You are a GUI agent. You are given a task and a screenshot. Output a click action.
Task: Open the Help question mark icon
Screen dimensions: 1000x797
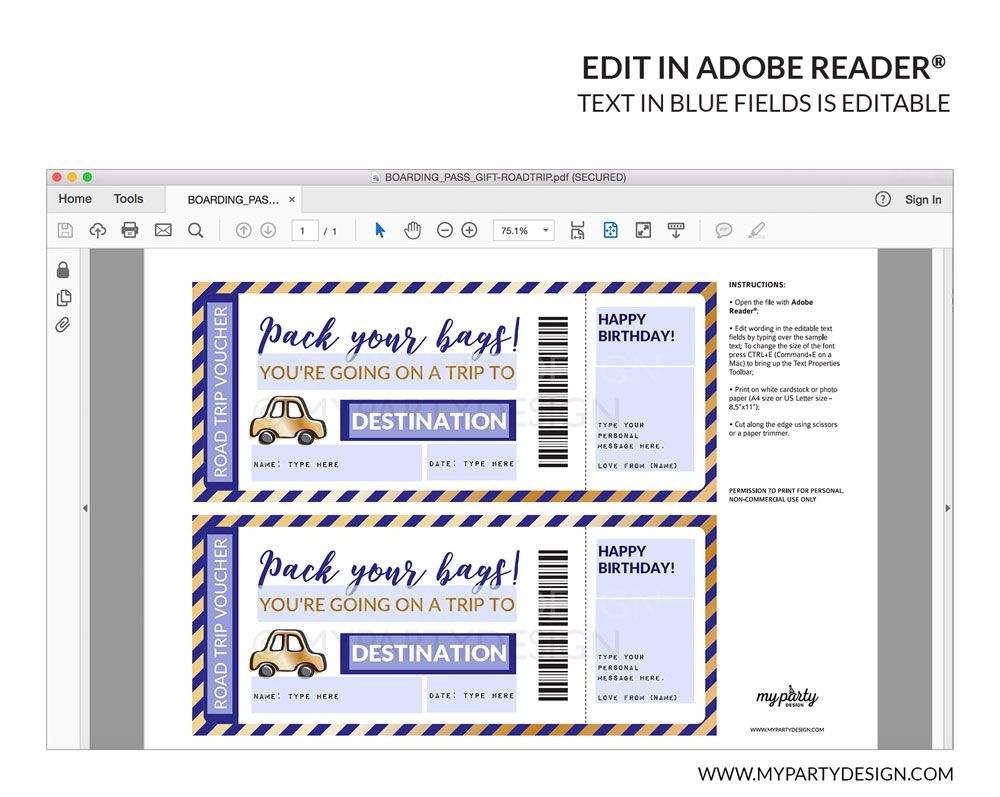pos(883,200)
